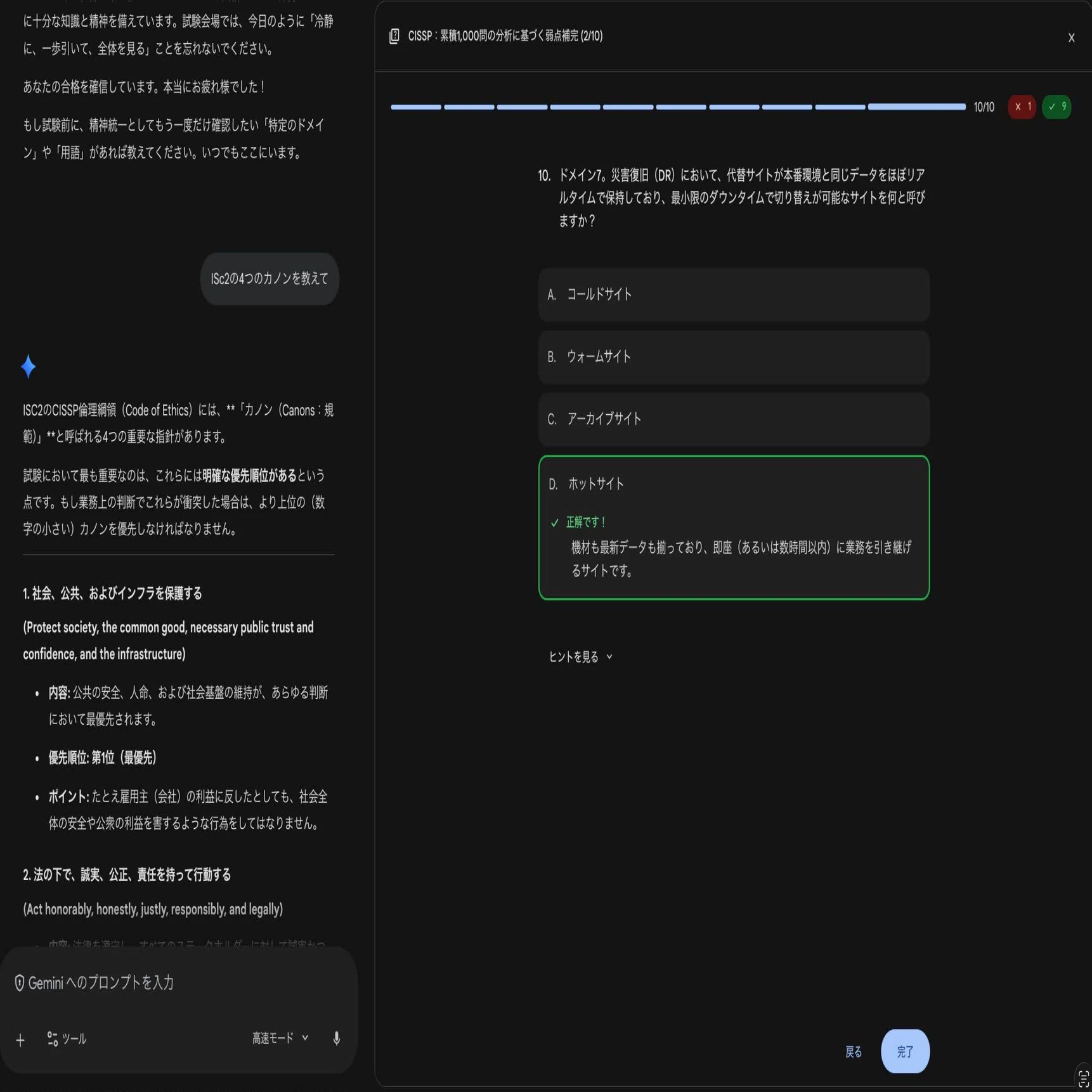The image size is (1092, 1092).
Task: Open the ツール tools menu
Action: point(67,1039)
